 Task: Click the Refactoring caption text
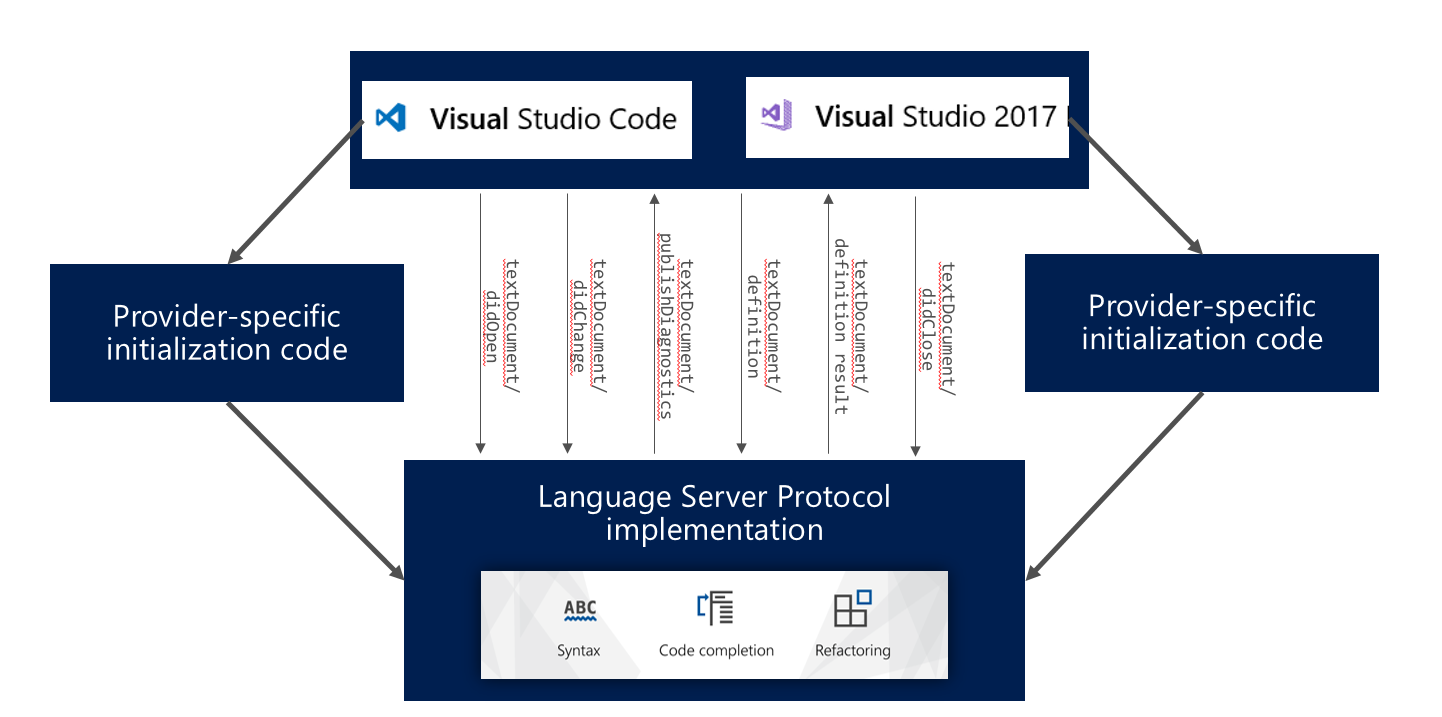point(853,650)
